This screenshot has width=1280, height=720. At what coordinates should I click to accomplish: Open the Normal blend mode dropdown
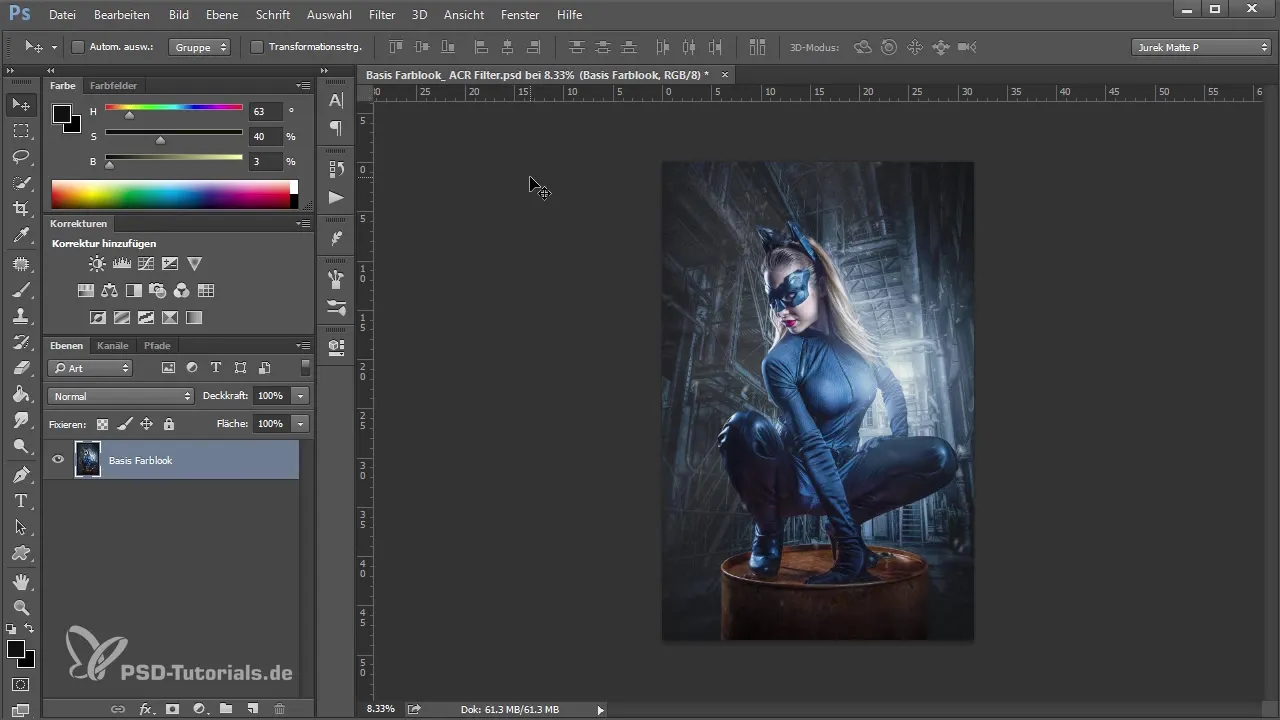pyautogui.click(x=121, y=396)
